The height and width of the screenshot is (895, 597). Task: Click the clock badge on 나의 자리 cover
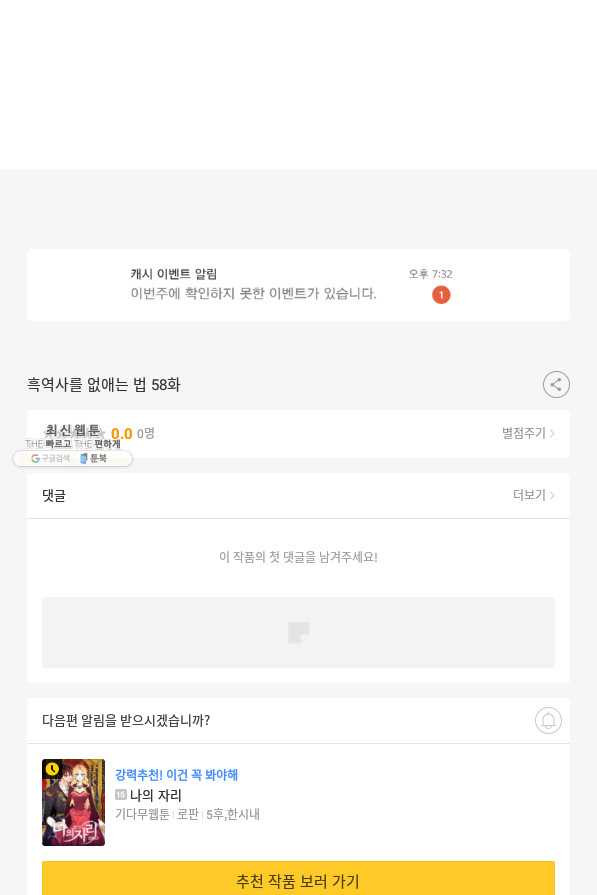52,769
